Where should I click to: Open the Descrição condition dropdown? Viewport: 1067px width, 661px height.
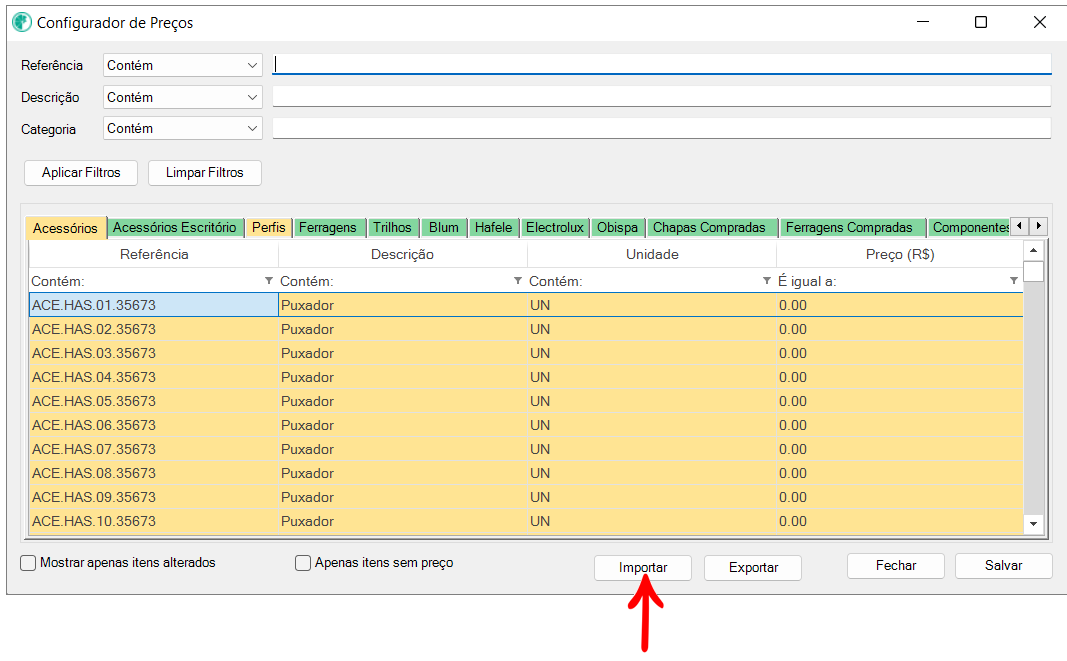(182, 97)
